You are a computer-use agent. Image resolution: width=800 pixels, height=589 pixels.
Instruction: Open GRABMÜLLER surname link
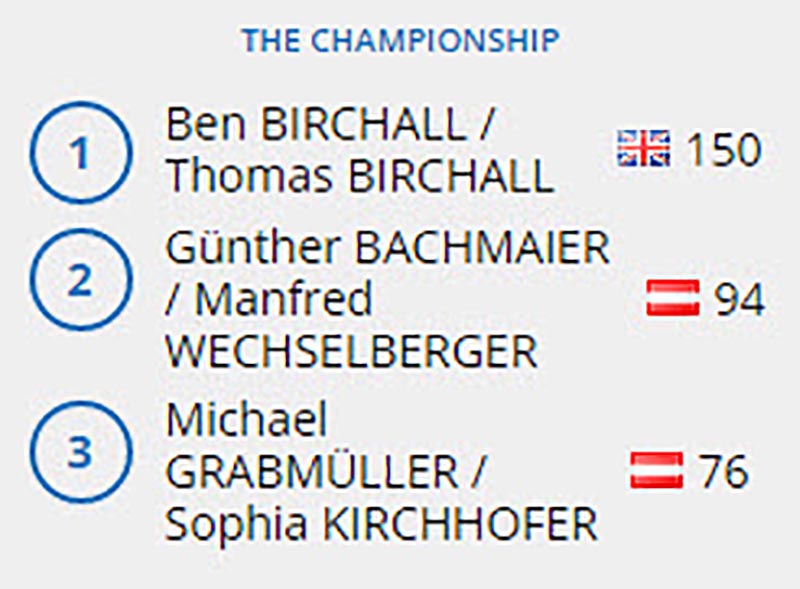tap(312, 471)
